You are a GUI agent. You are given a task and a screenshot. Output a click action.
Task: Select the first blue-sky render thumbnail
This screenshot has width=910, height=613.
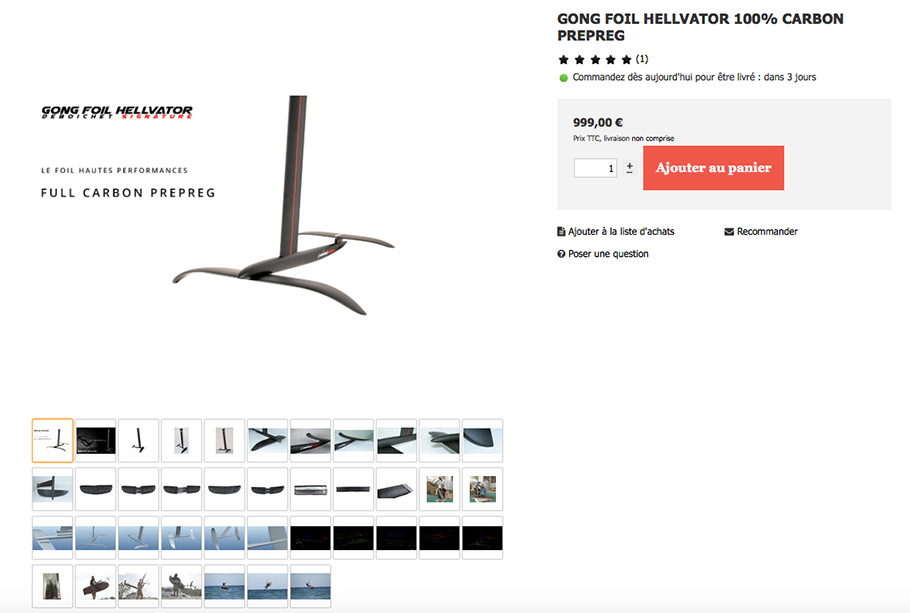[53, 538]
